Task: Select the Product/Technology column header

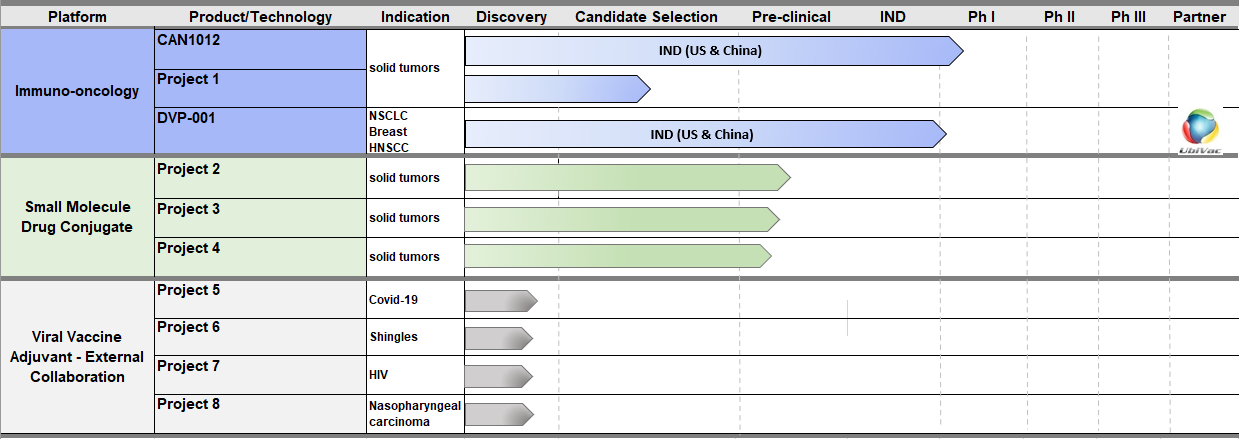Action: [x=261, y=17]
